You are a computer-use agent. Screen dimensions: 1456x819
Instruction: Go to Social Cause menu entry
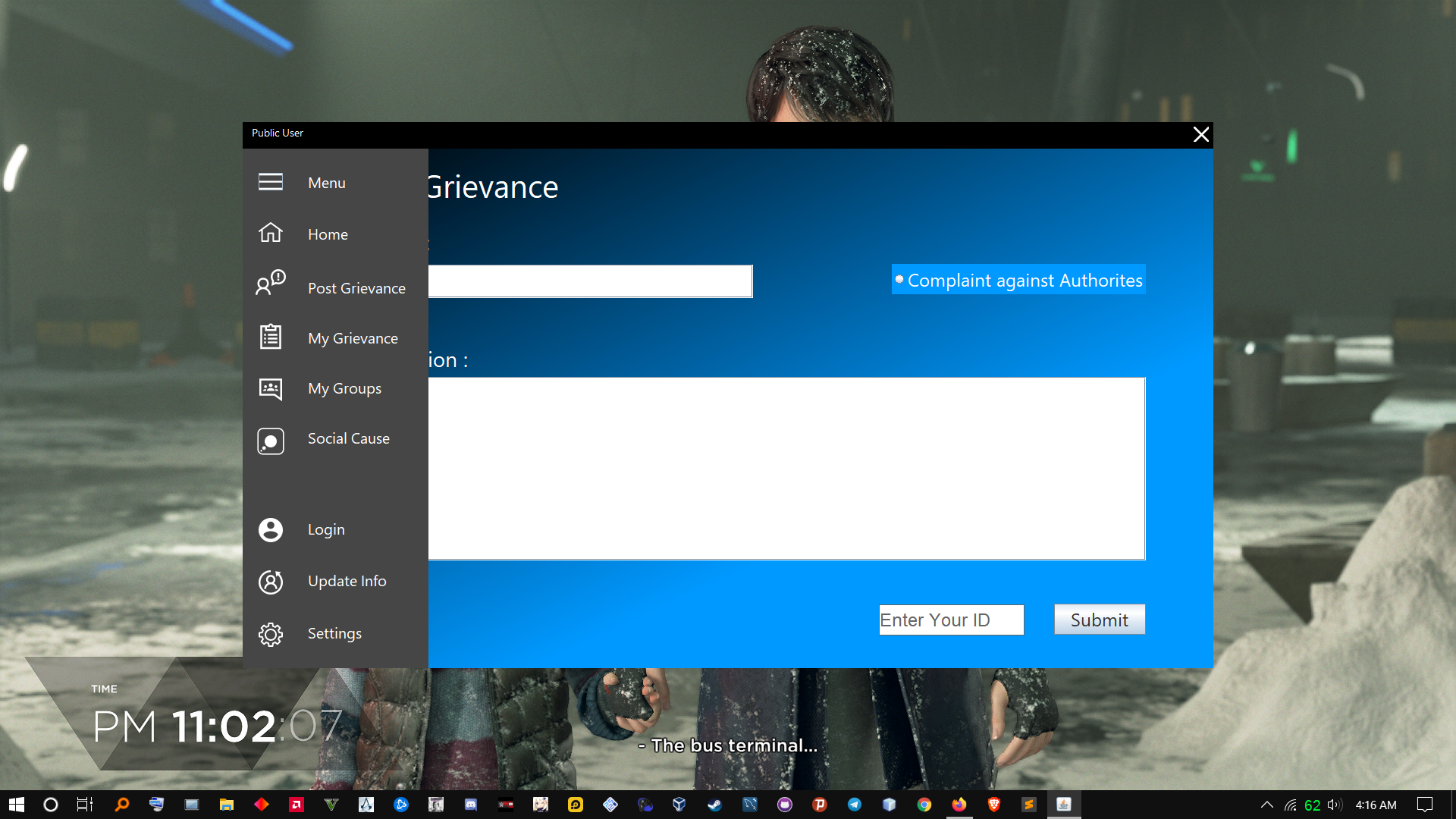(348, 438)
